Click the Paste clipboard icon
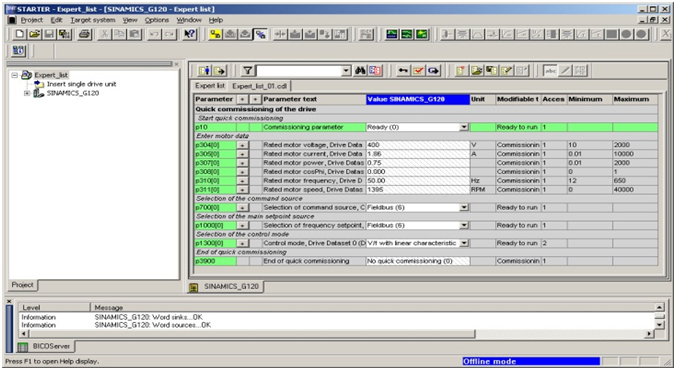The image size is (676, 370). click(135, 34)
